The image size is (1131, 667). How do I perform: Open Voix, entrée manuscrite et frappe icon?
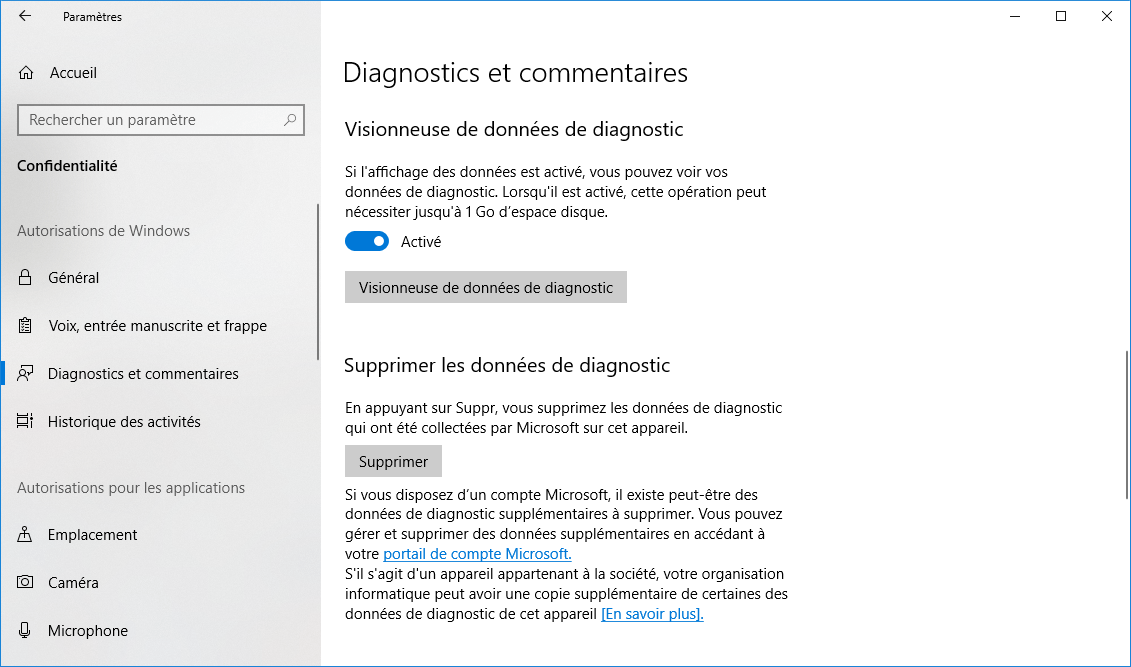[x=25, y=326]
